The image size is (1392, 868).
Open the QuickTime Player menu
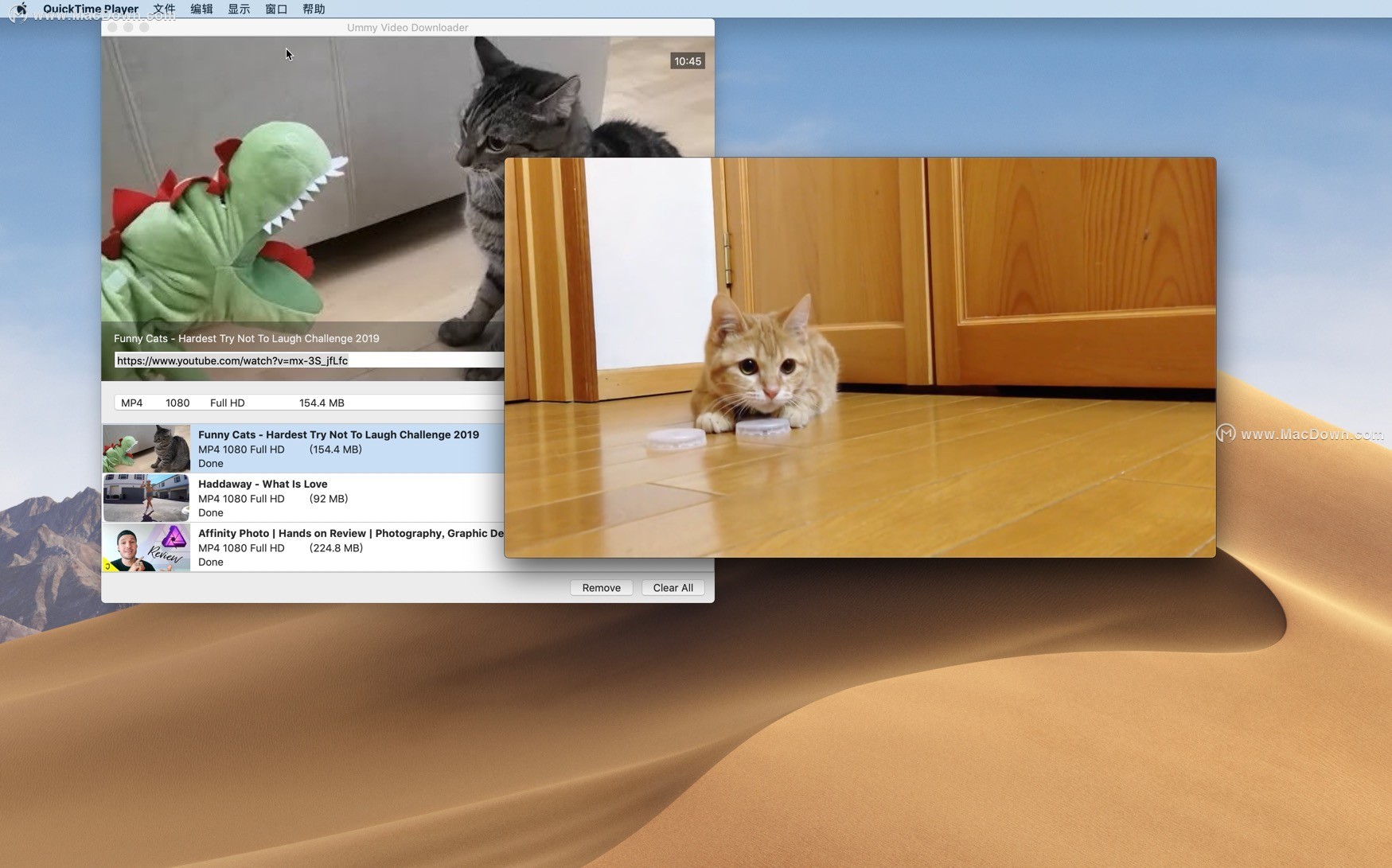(x=91, y=9)
